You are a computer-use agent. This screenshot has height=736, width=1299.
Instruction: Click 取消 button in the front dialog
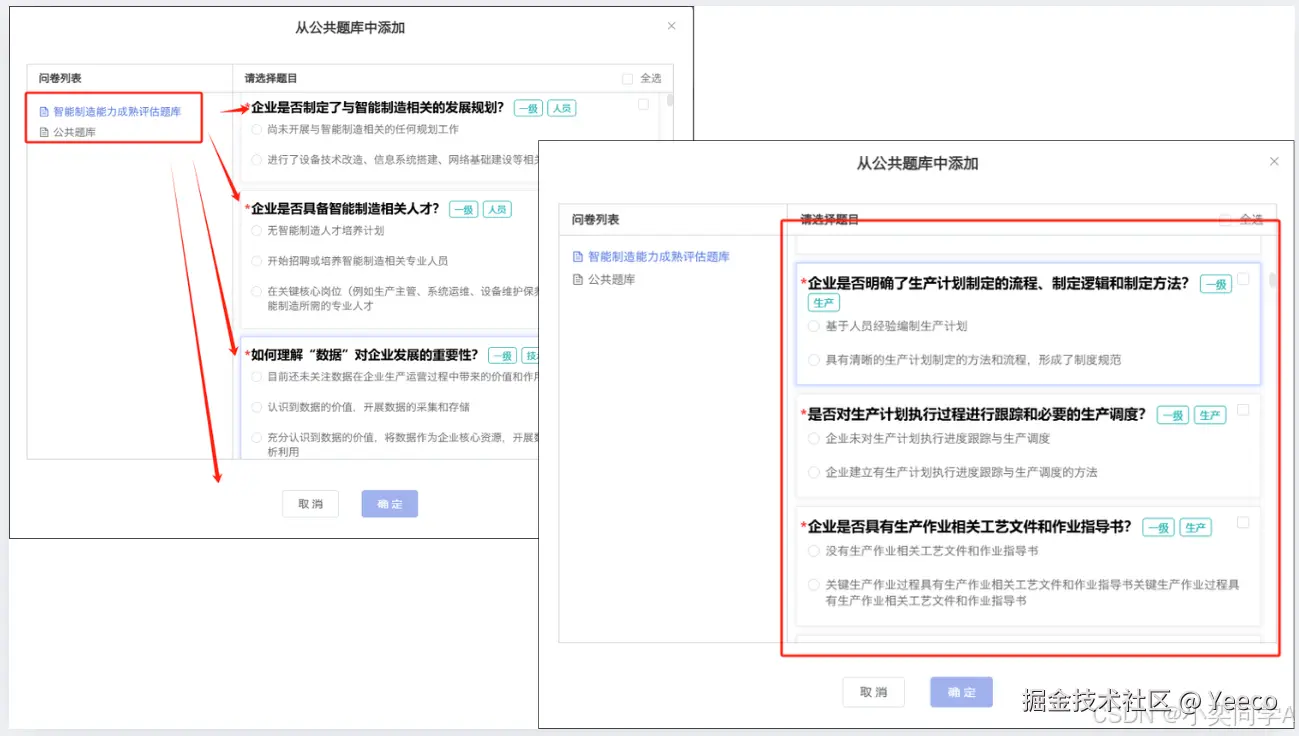(874, 692)
